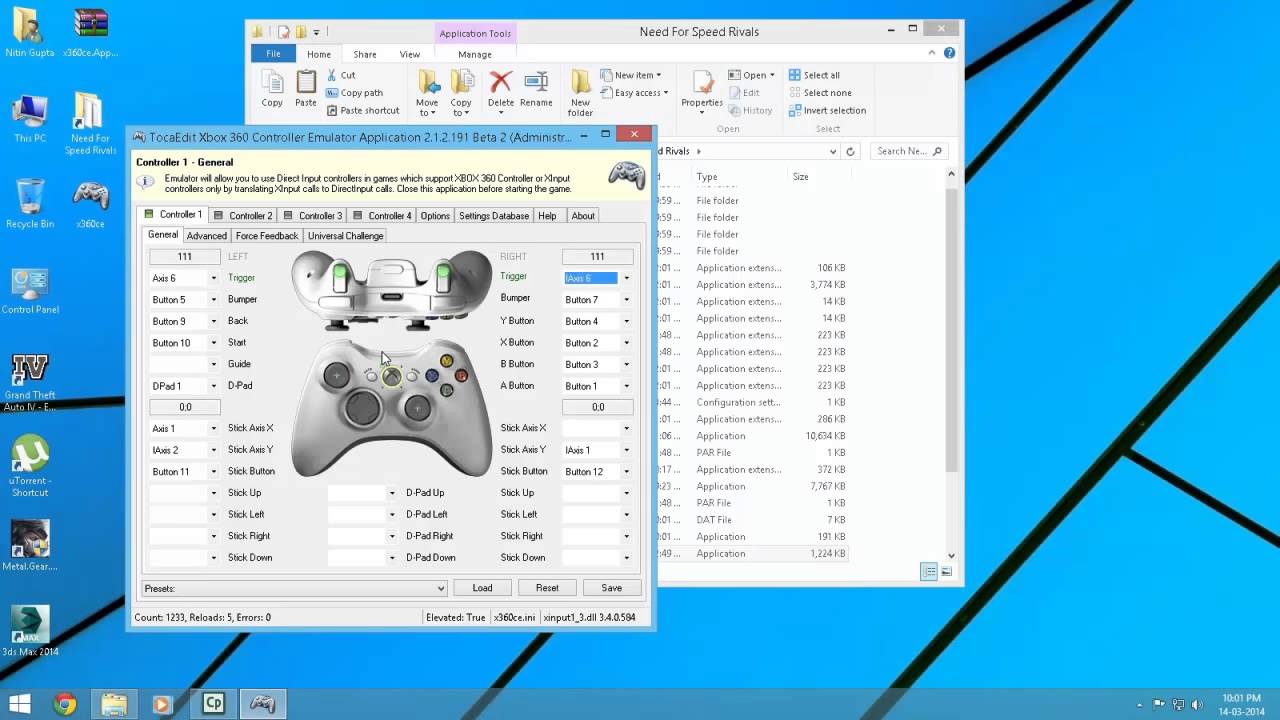Open Share tab in Explorer ribbon

365,54
